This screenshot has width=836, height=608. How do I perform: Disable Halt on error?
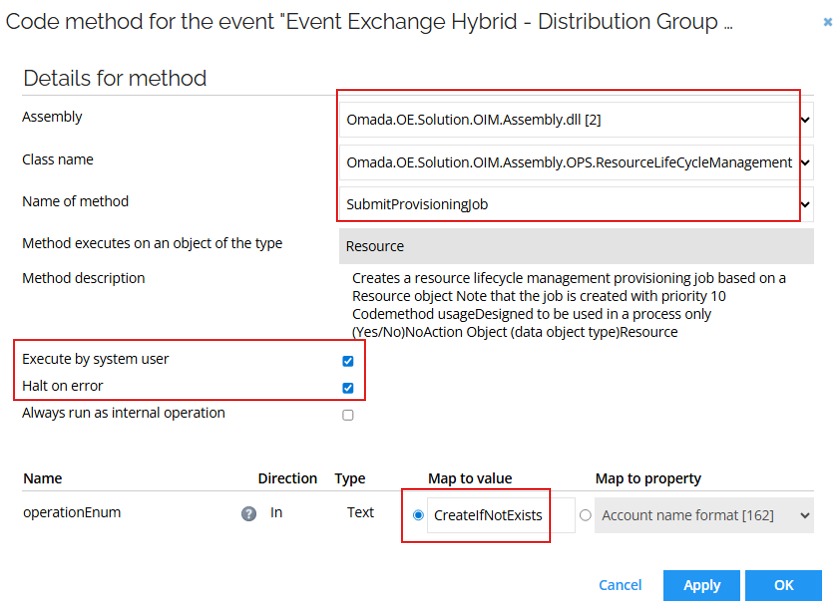coord(348,387)
